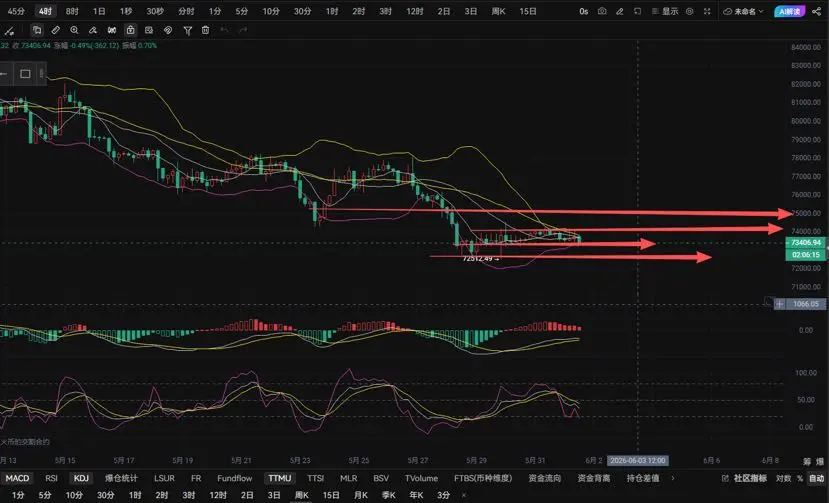Enable the TVolume indicator
Image resolution: width=829 pixels, height=503 pixels.
click(421, 478)
